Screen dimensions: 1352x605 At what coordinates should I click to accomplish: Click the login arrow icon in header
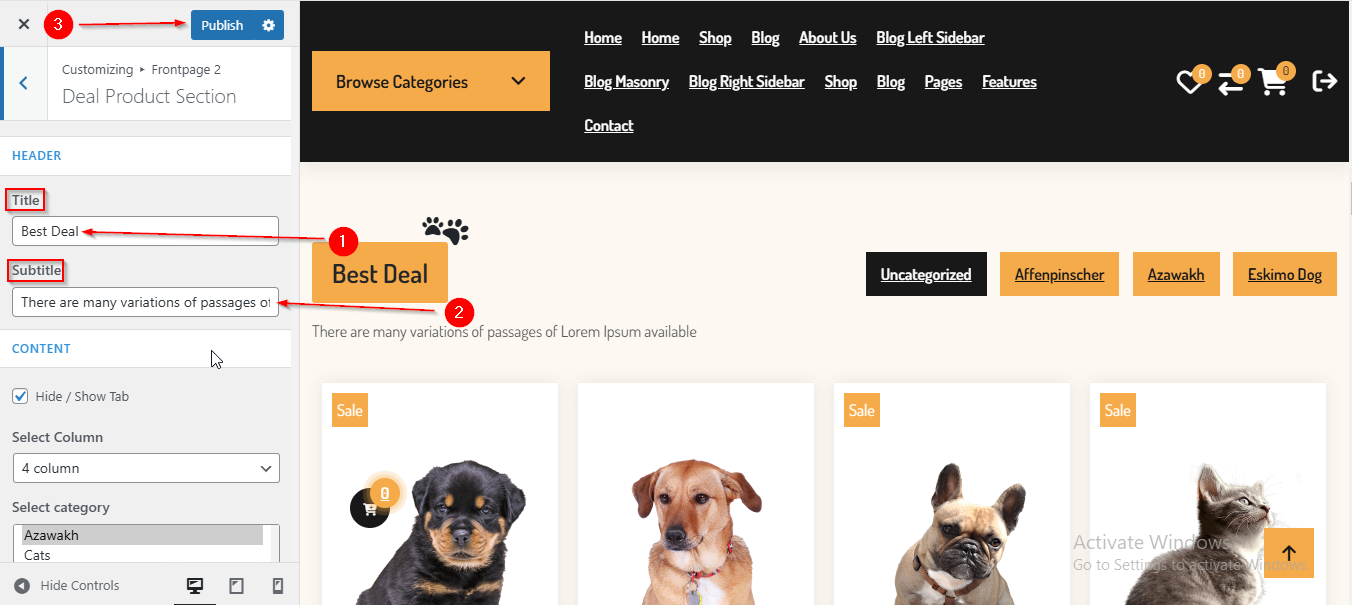coord(1324,81)
